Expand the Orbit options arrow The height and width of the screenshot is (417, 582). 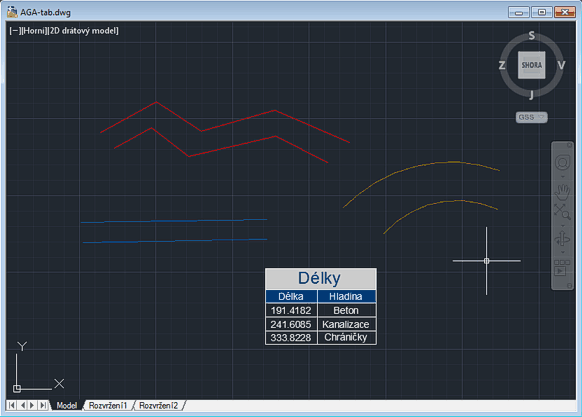(x=562, y=253)
